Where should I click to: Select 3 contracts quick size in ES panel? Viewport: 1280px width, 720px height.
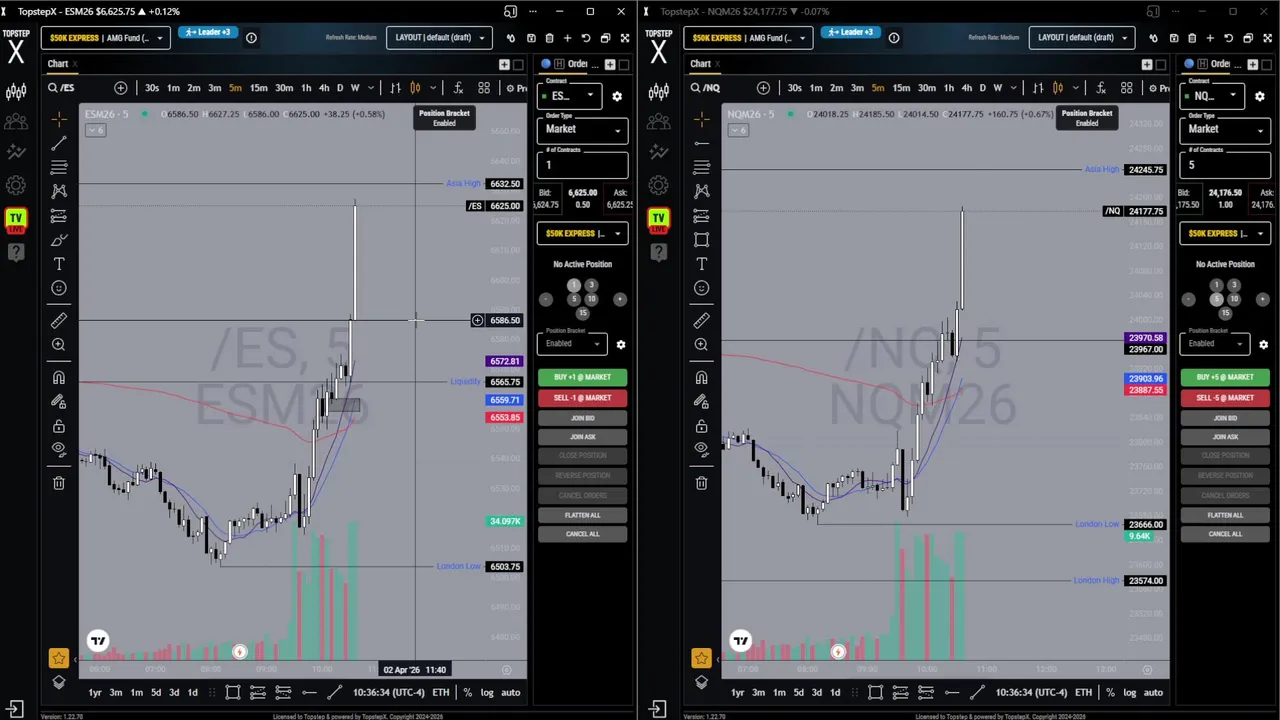click(x=591, y=285)
